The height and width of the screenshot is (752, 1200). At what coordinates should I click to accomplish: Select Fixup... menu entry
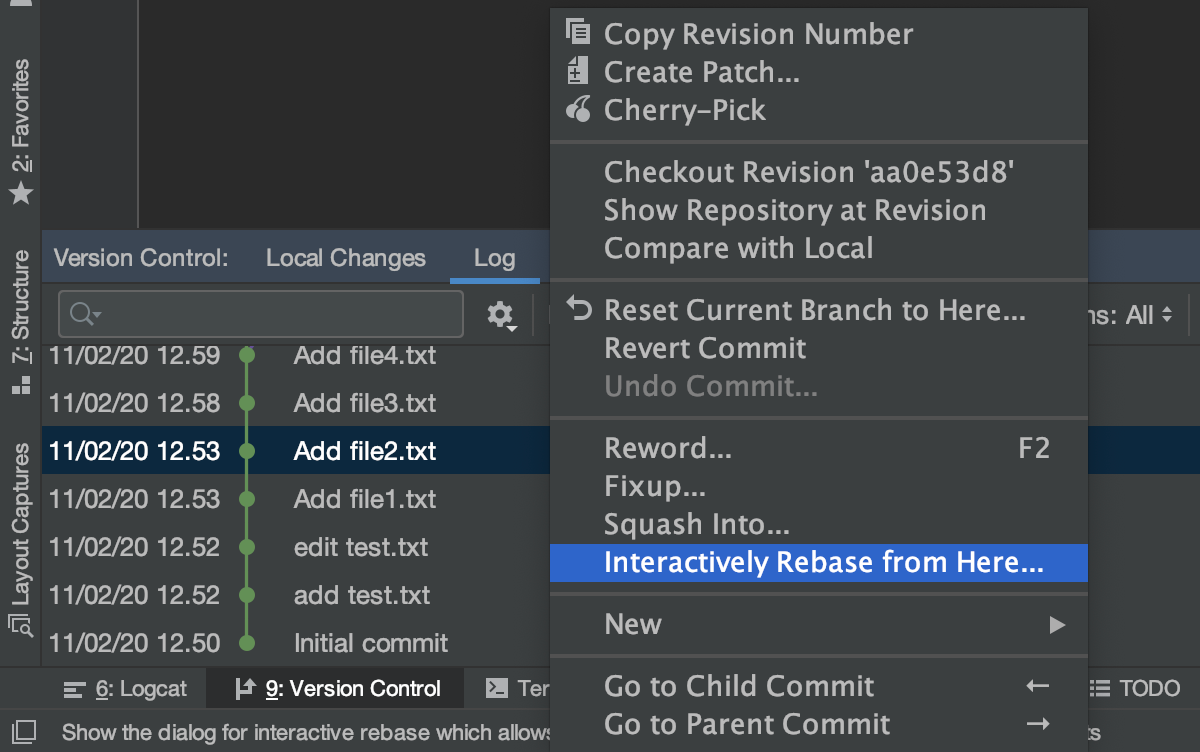coord(818,486)
